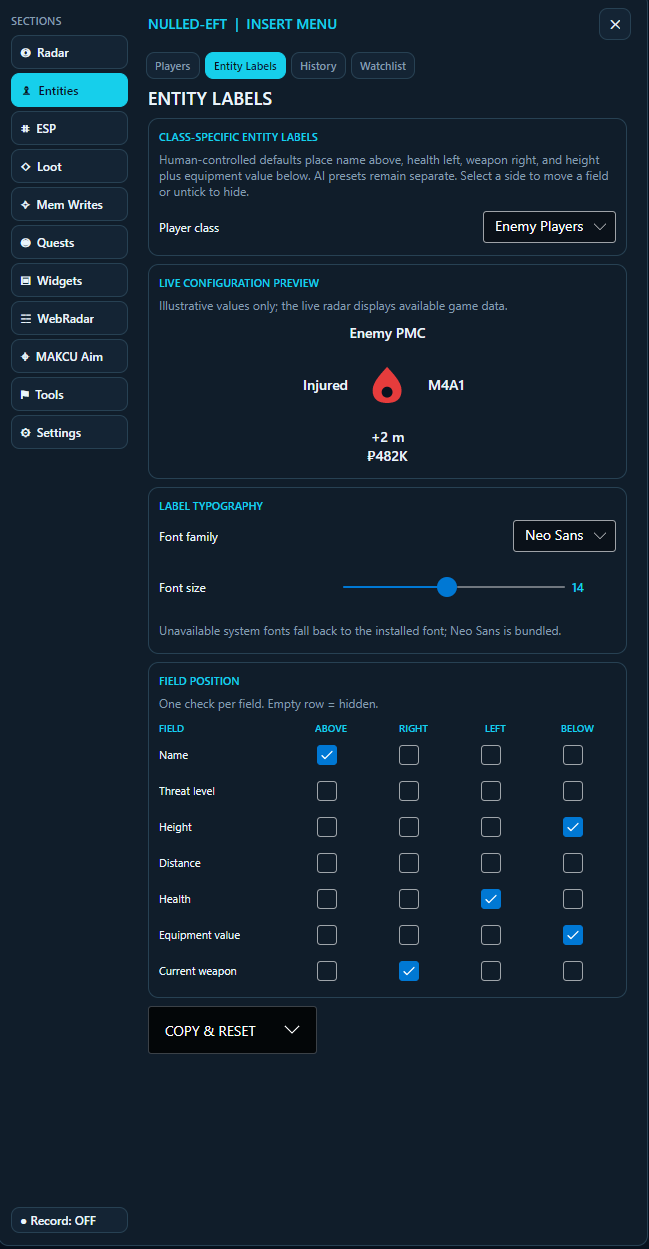This screenshot has height=1249, width=649.
Task: Click the ₽482K equipment value text
Action: (387, 456)
